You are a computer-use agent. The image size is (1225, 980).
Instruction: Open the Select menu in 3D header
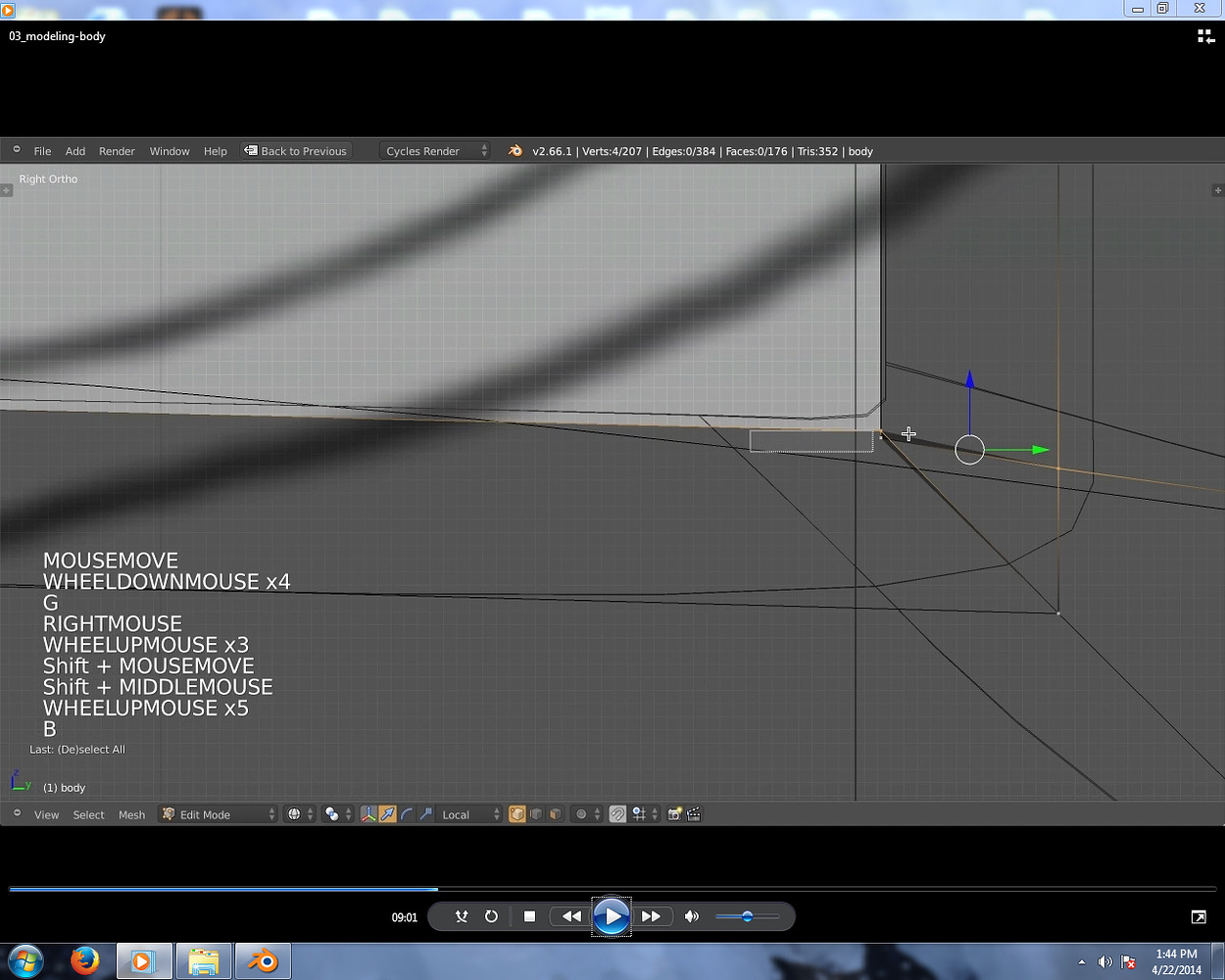(x=88, y=814)
